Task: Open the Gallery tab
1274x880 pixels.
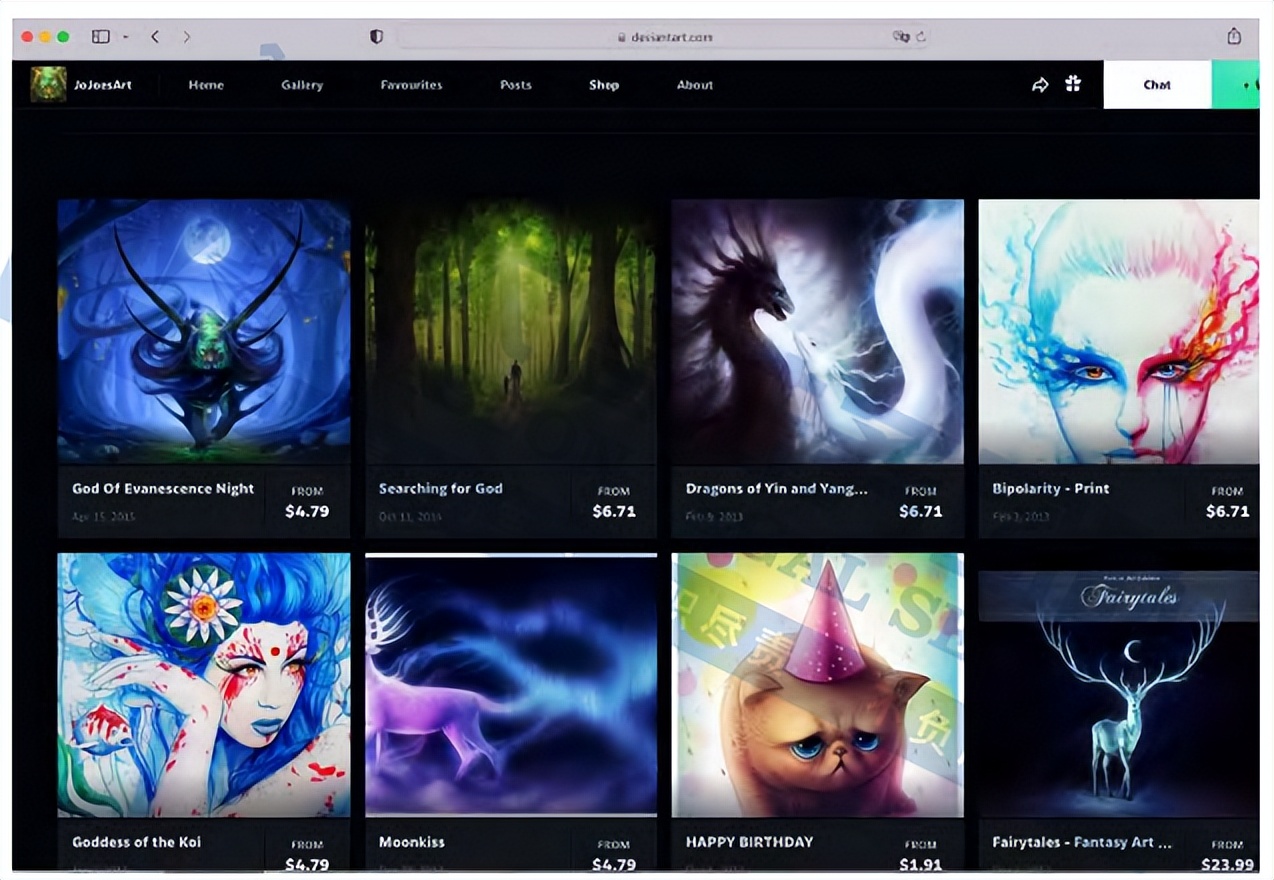Action: (x=302, y=85)
